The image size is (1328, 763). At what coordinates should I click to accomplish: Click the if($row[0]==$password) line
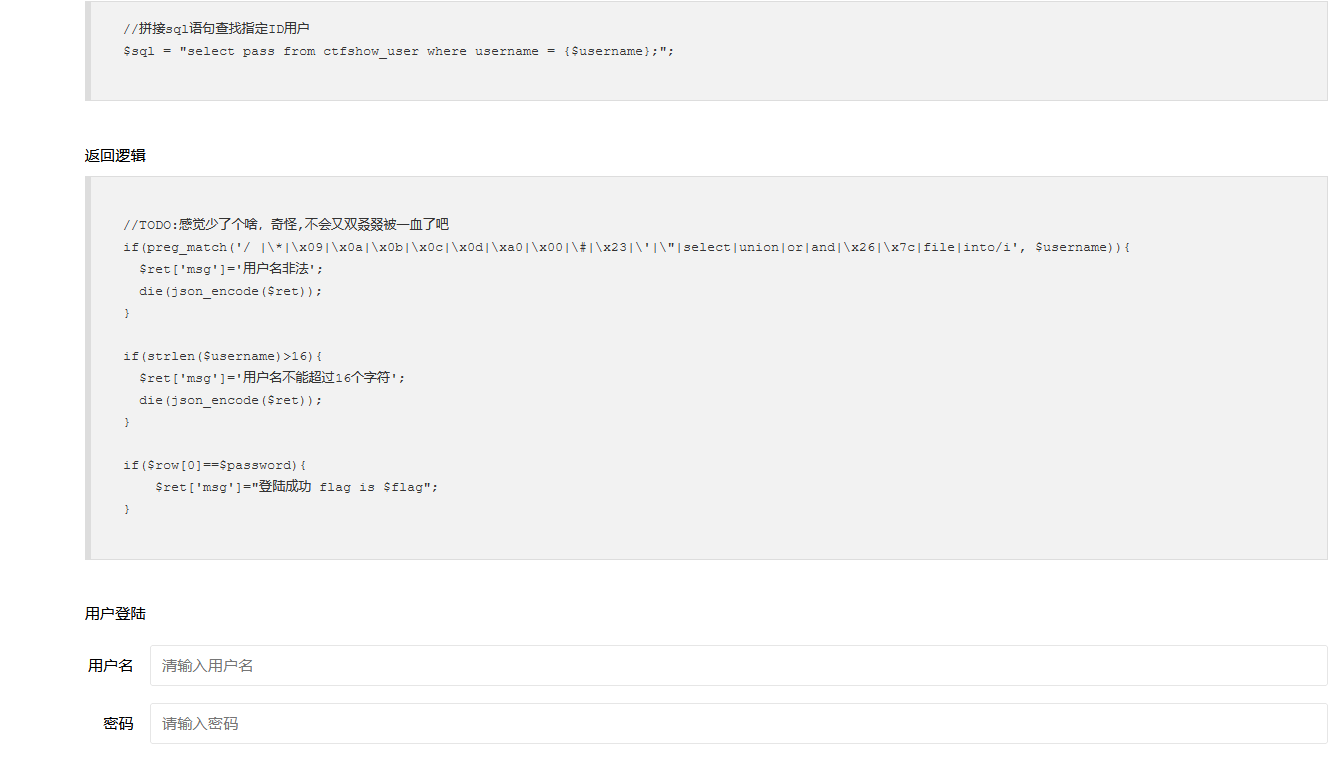pos(215,465)
